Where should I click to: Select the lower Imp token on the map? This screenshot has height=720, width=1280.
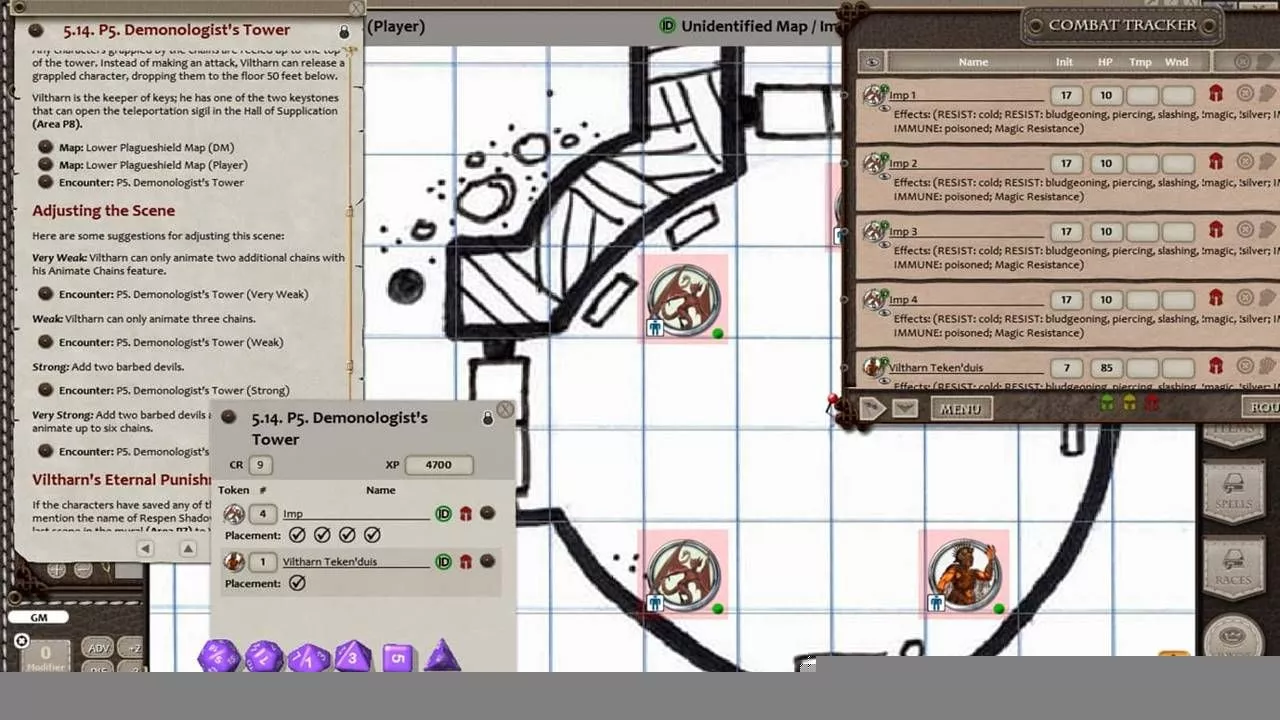coord(684,574)
